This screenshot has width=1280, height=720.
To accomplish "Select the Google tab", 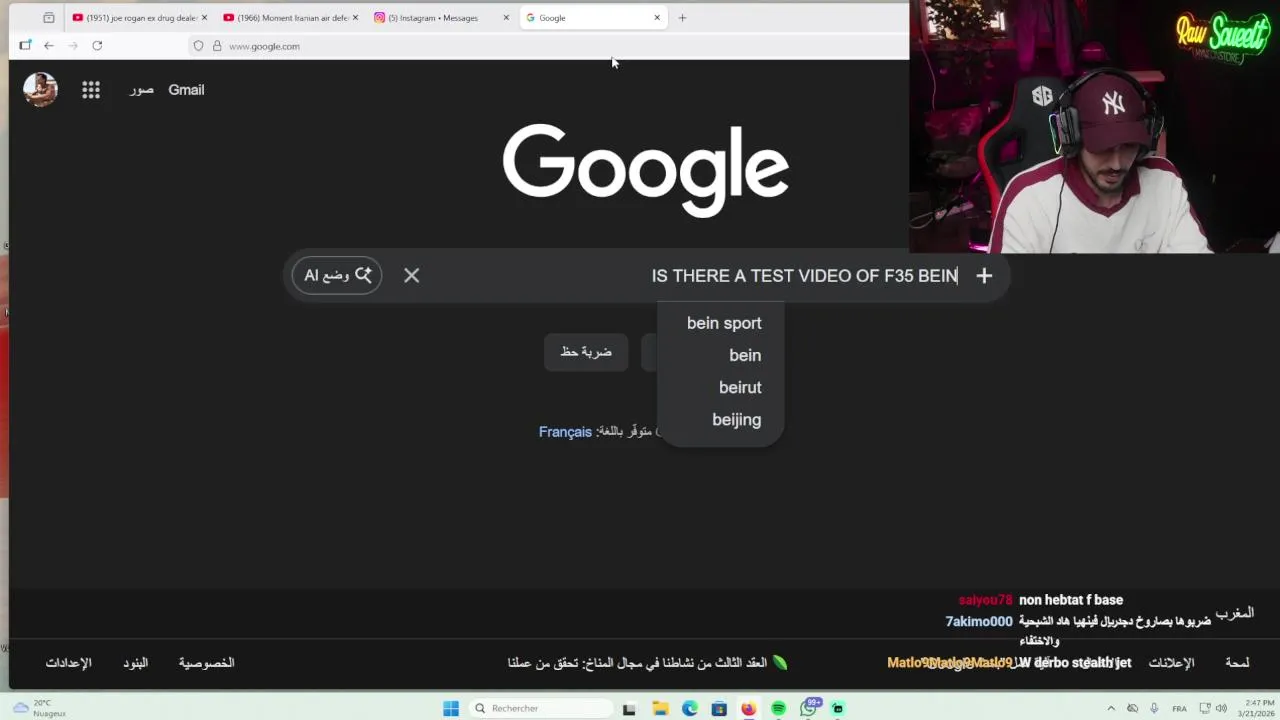I will tap(592, 17).
